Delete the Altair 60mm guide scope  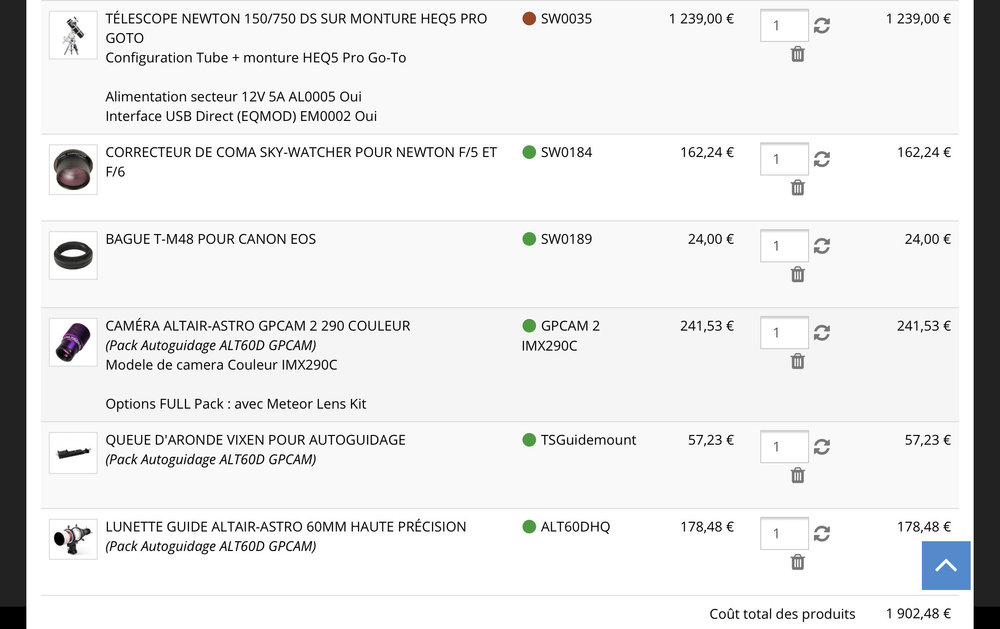797,562
